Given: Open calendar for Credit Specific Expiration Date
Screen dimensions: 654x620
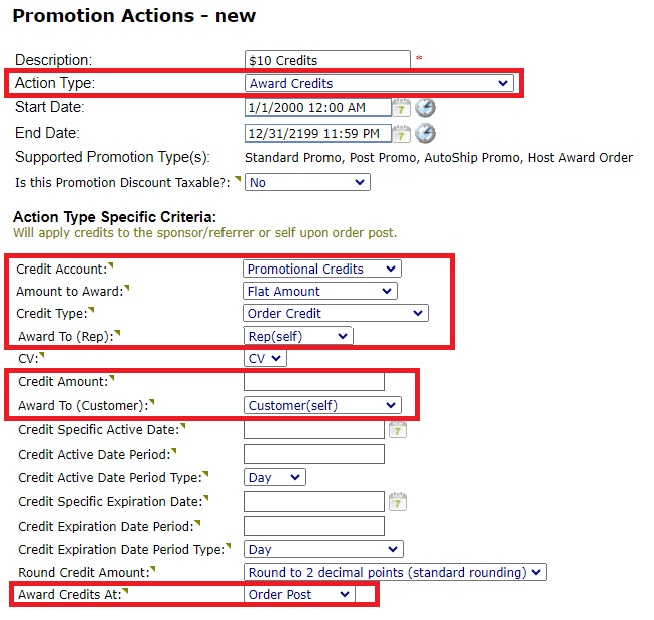Looking at the screenshot, I should pos(397,501).
